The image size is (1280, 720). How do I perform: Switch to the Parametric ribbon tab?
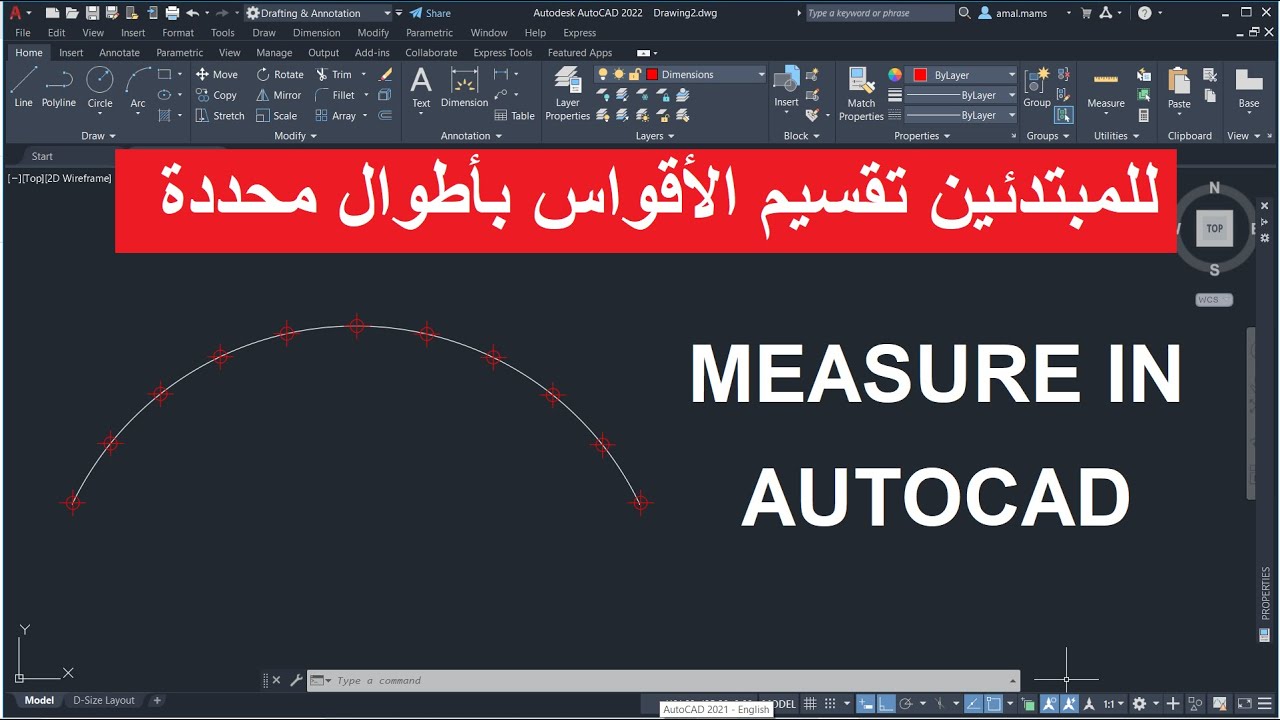179,52
